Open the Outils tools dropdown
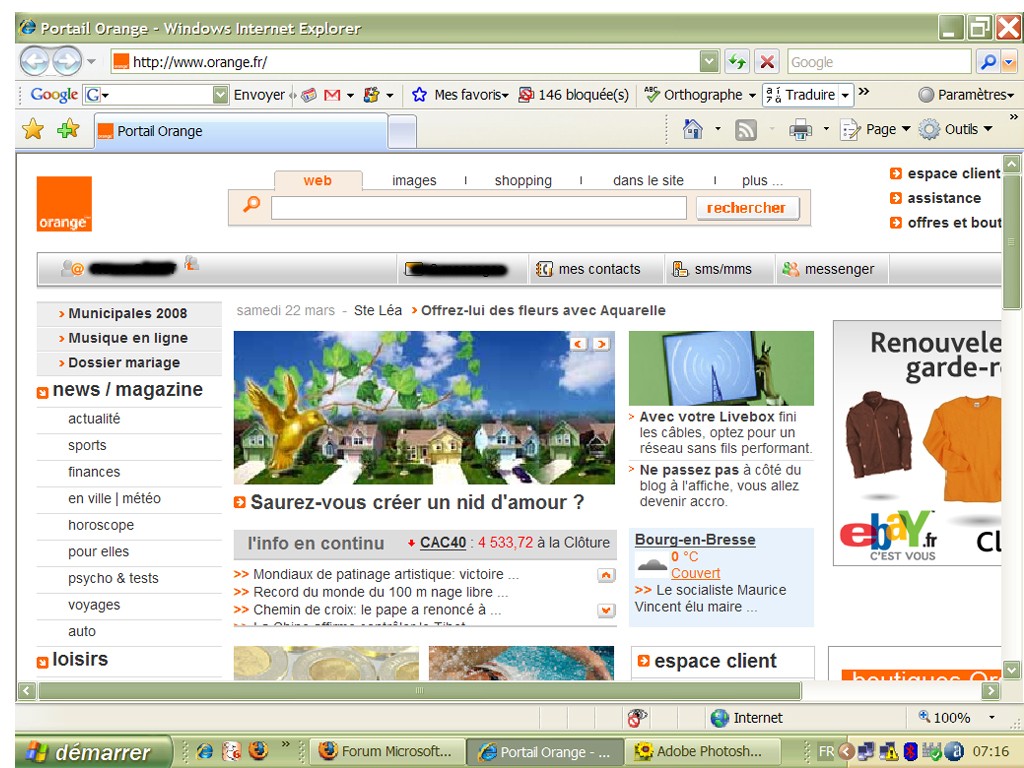 click(957, 129)
